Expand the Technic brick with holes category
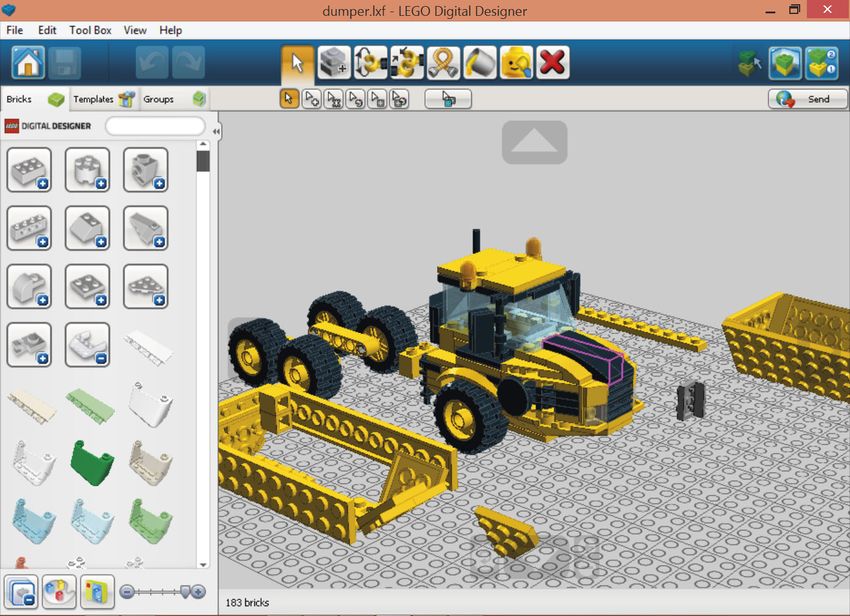Screen dimensions: 850x616 (x=29, y=228)
